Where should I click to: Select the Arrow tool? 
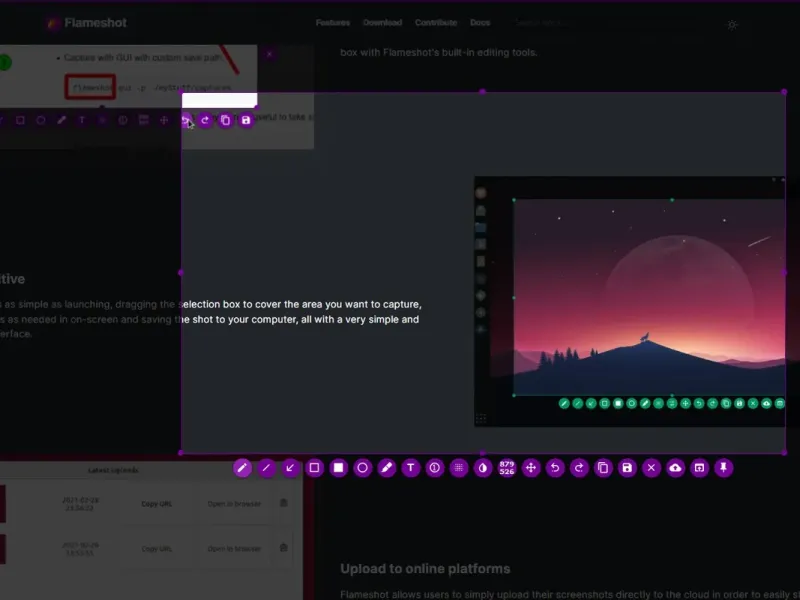pyautogui.click(x=290, y=468)
